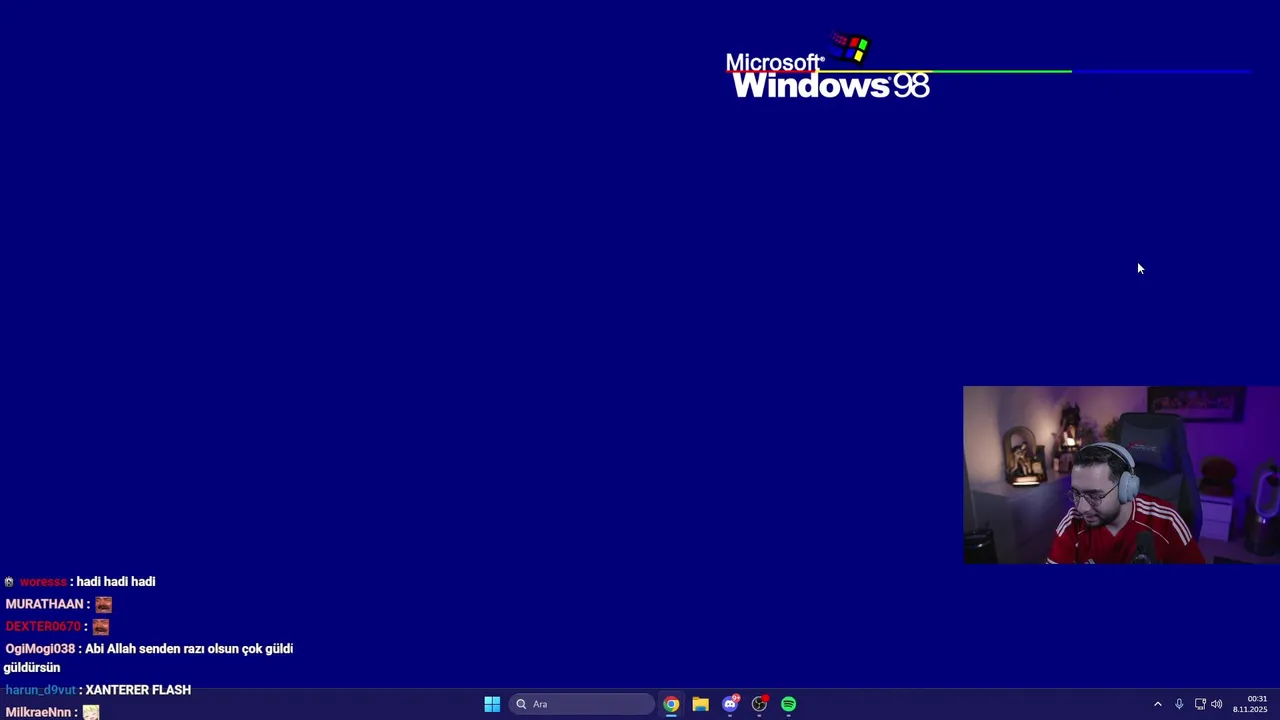Click the microphone tray icon
The height and width of the screenshot is (720, 1280).
click(x=1179, y=704)
